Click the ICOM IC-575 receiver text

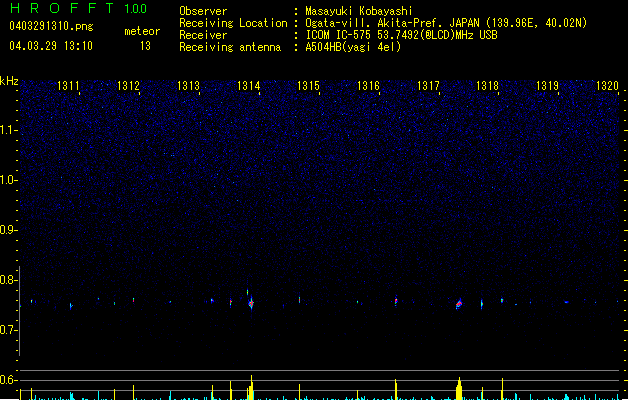(402, 35)
